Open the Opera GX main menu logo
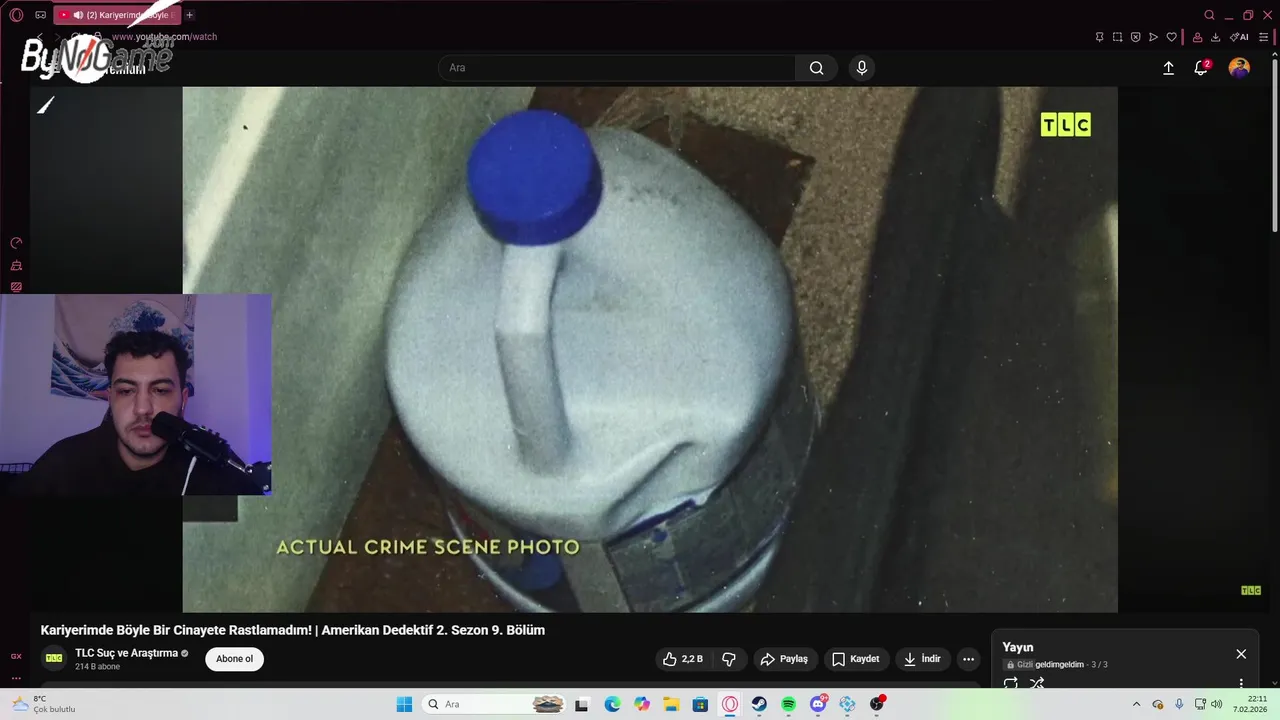1280x720 pixels. click(16, 15)
